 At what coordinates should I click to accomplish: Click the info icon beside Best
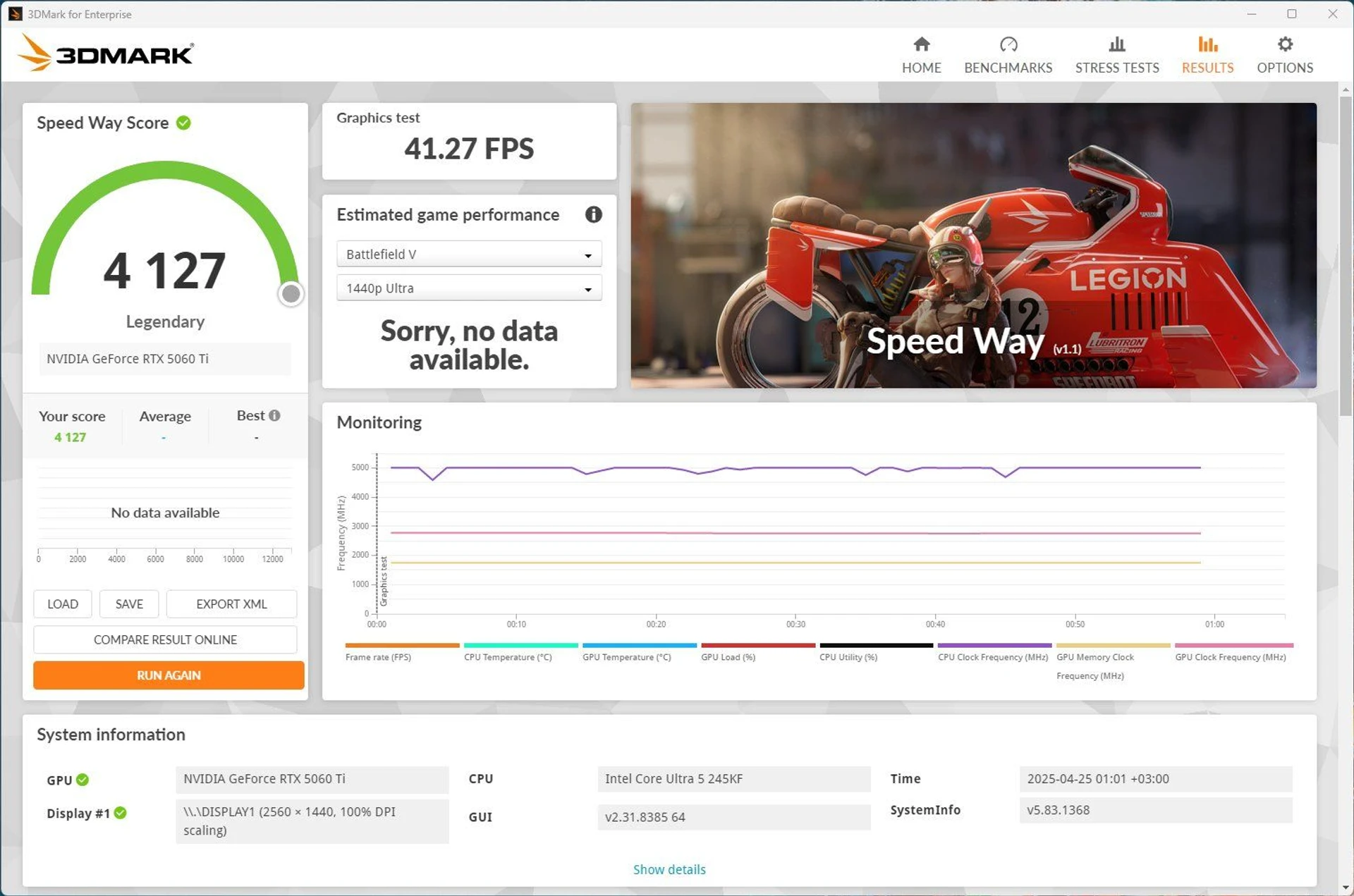click(274, 415)
